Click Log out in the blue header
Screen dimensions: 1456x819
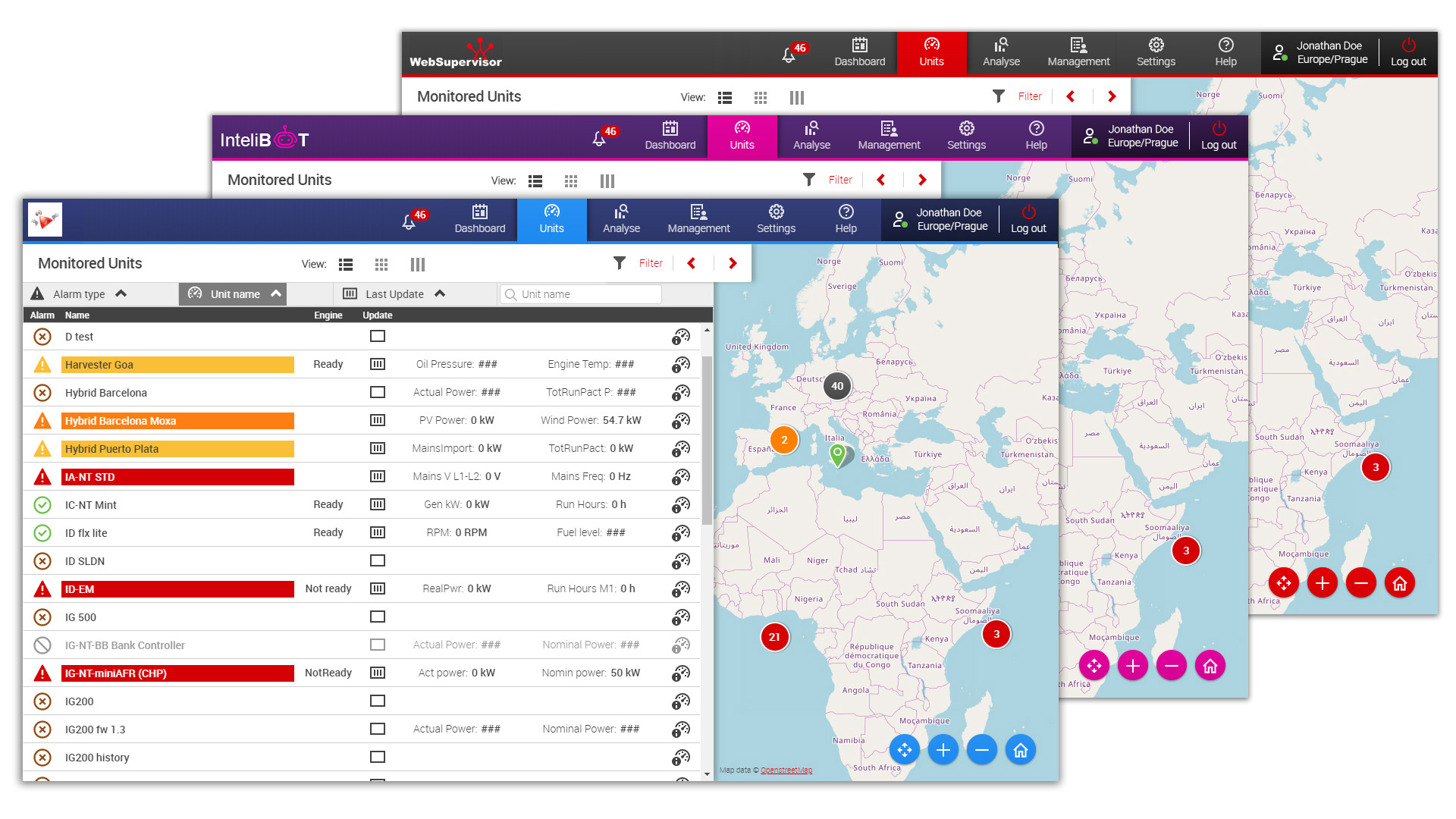[1028, 219]
